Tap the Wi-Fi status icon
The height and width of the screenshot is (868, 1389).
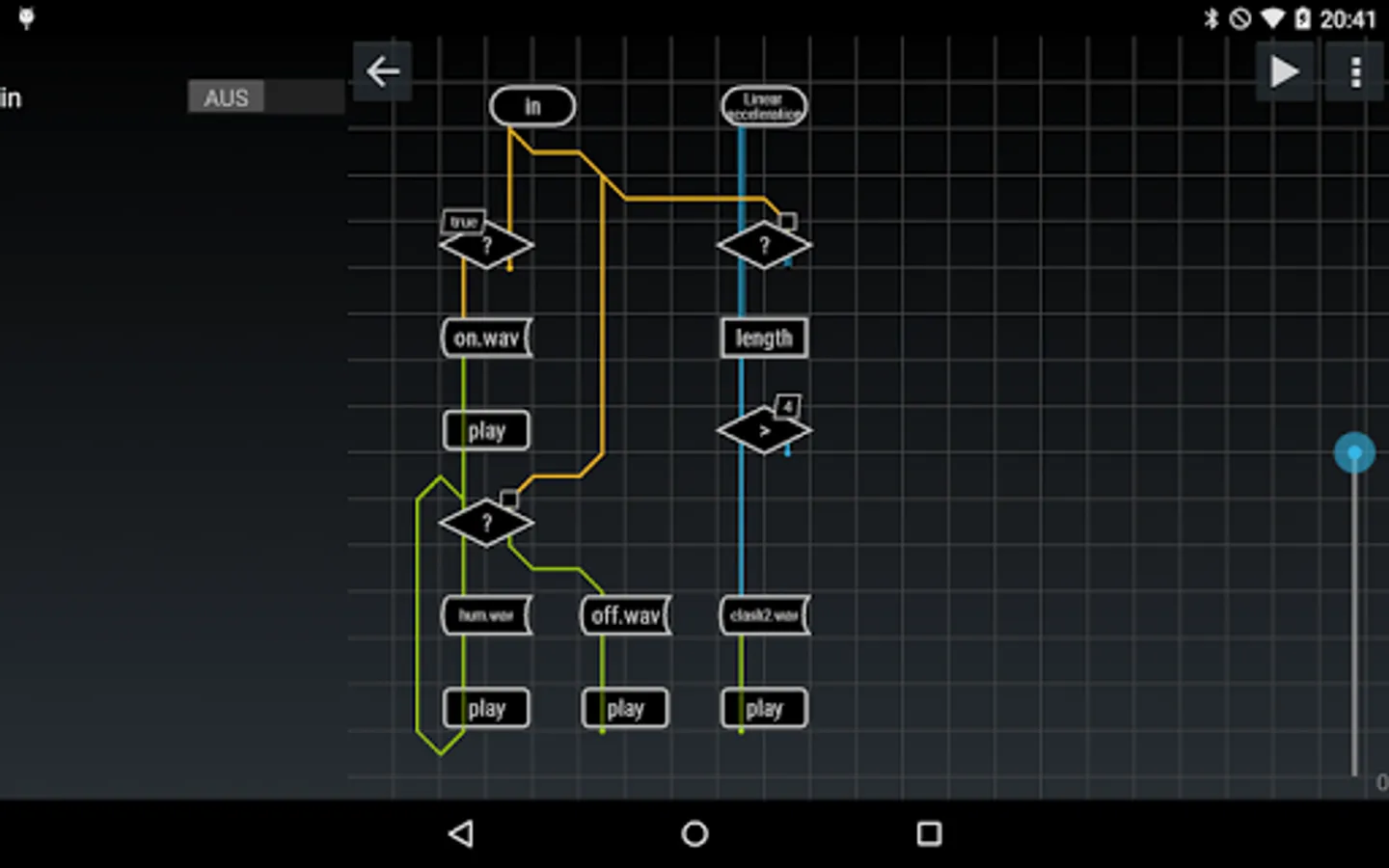[x=1273, y=18]
